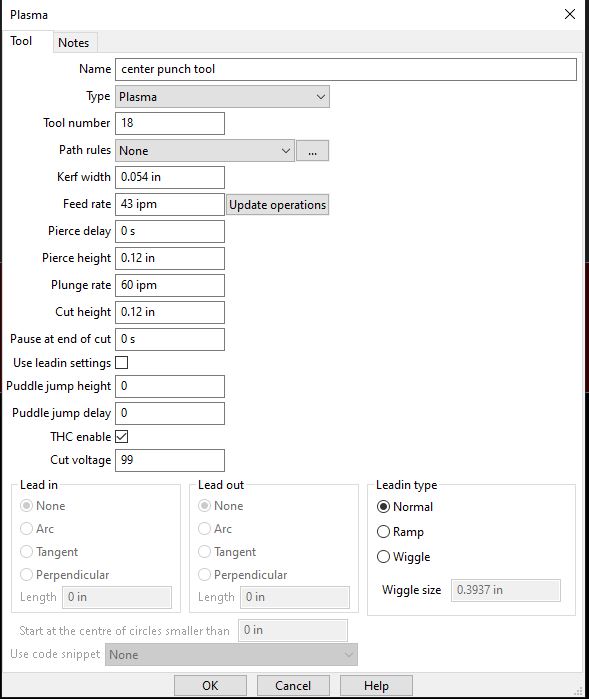Uncheck the THC enable checkbox
The width and height of the screenshot is (589, 699).
122,436
